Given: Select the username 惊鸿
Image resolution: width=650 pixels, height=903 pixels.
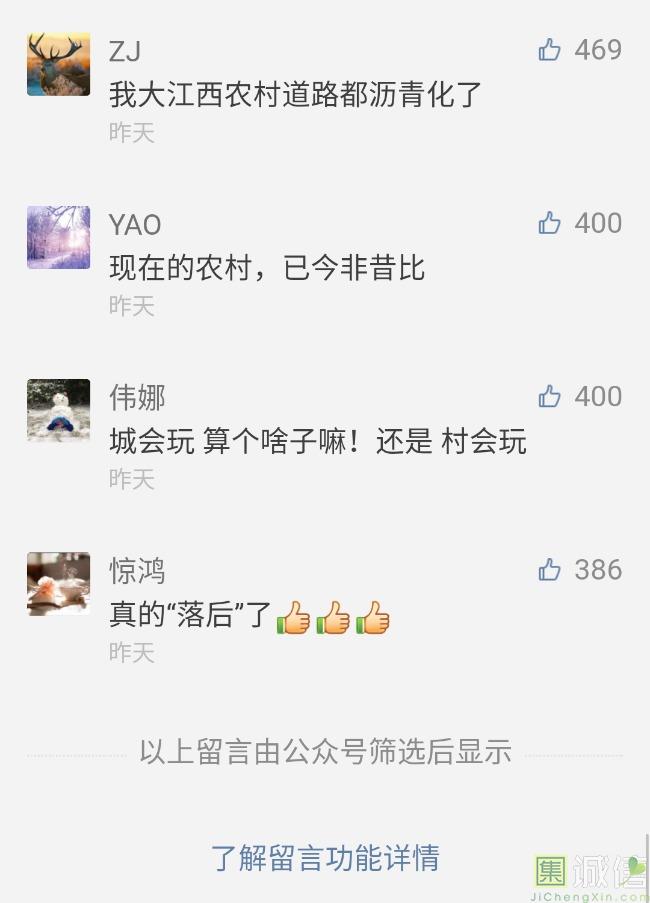Looking at the screenshot, I should pos(137,571).
